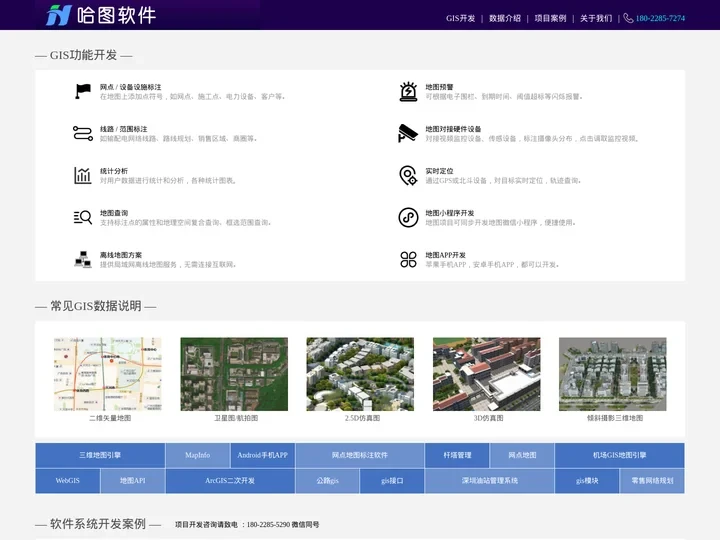720x540 pixels.
Task: Click the phone number 180-2285-7274
Action: coord(660,18)
